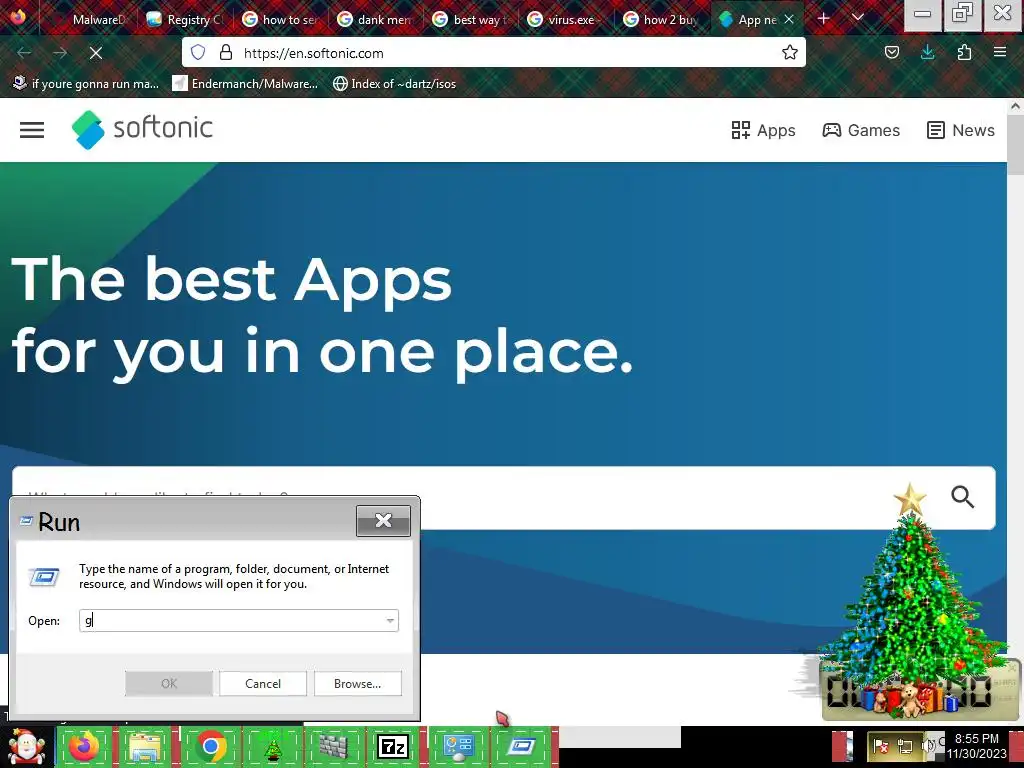The height and width of the screenshot is (768, 1024).
Task: Click the scrollbar up arrow
Action: (x=1015, y=106)
